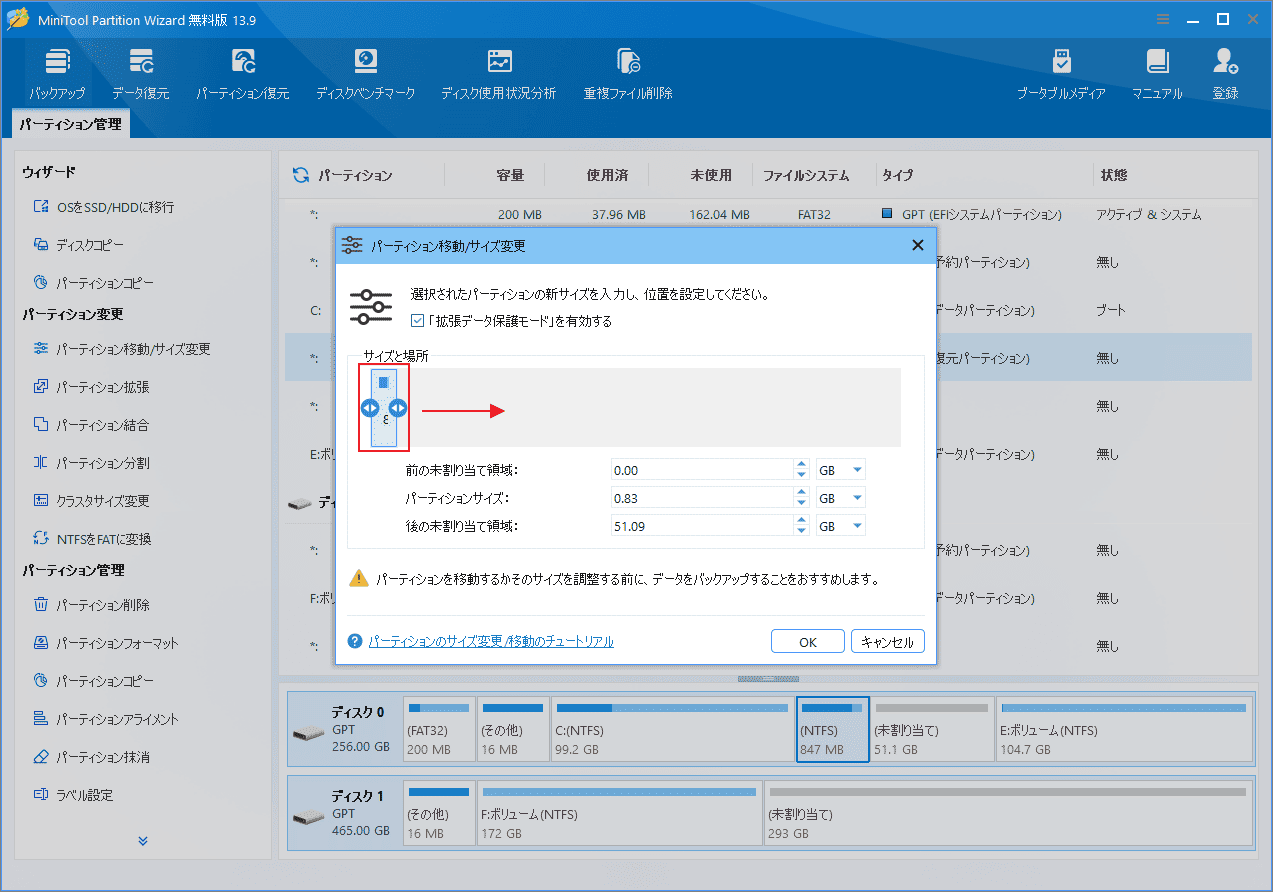The image size is (1273, 892).
Task: Select ディスクコピー in the wizard list
Action: click(78, 245)
